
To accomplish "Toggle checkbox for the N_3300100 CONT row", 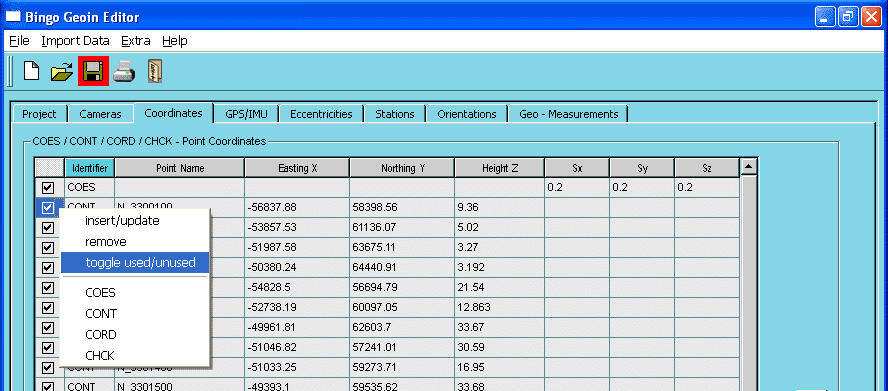I will 48,207.
